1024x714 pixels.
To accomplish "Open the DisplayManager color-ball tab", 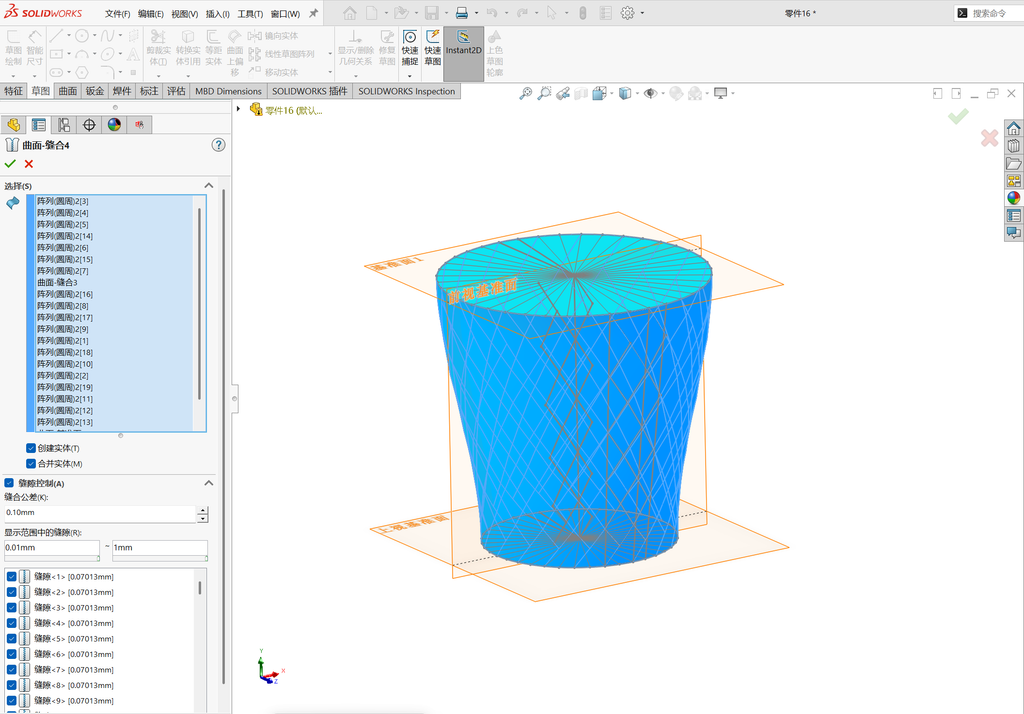I will 114,125.
